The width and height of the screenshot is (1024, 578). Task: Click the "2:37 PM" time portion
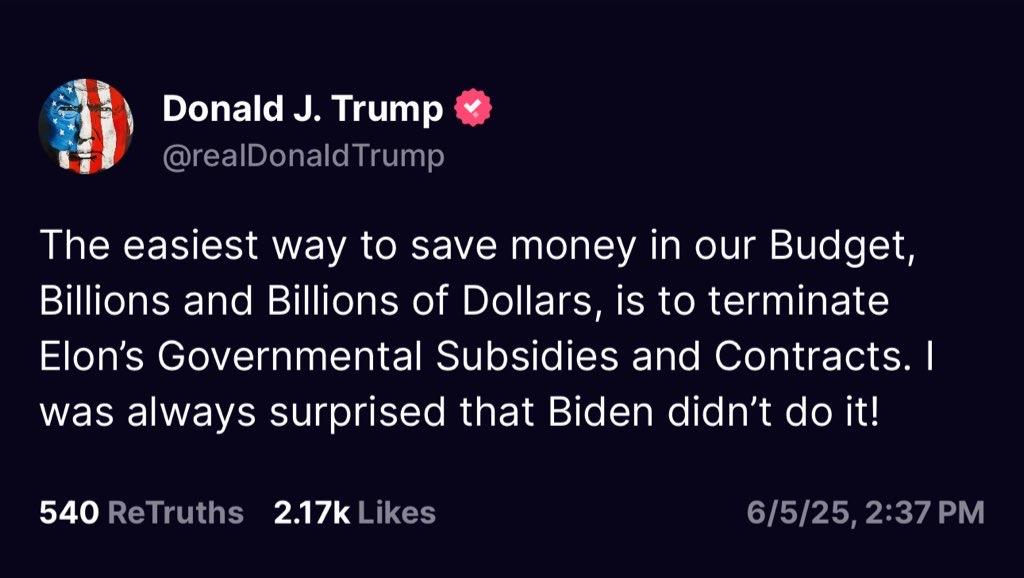pyautogui.click(x=925, y=512)
